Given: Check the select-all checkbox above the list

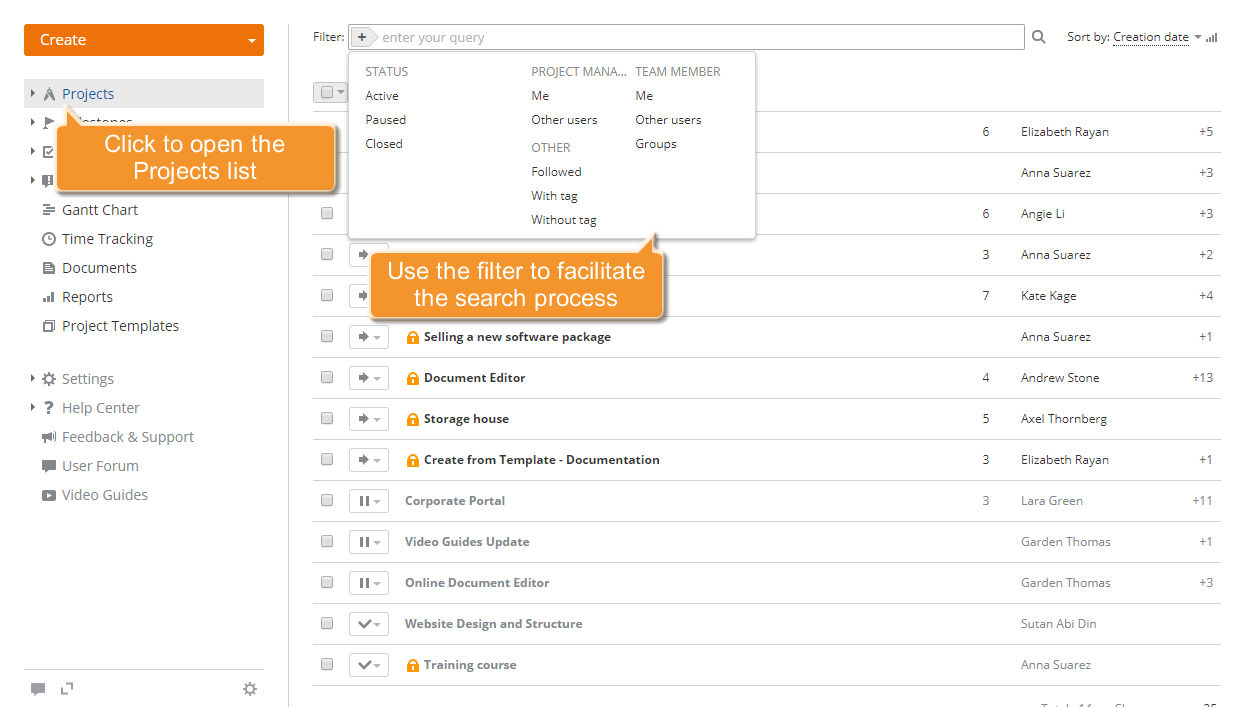Looking at the screenshot, I should (x=327, y=91).
